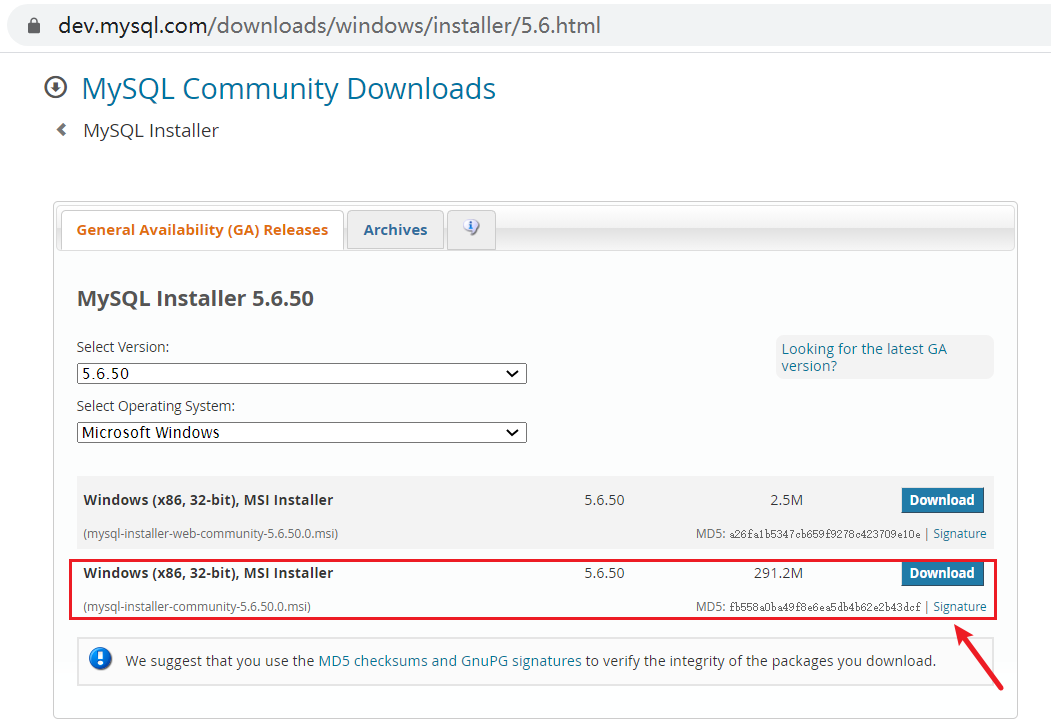The height and width of the screenshot is (719, 1051).
Task: Click the padlock icon in address bar
Action: (x=34, y=26)
